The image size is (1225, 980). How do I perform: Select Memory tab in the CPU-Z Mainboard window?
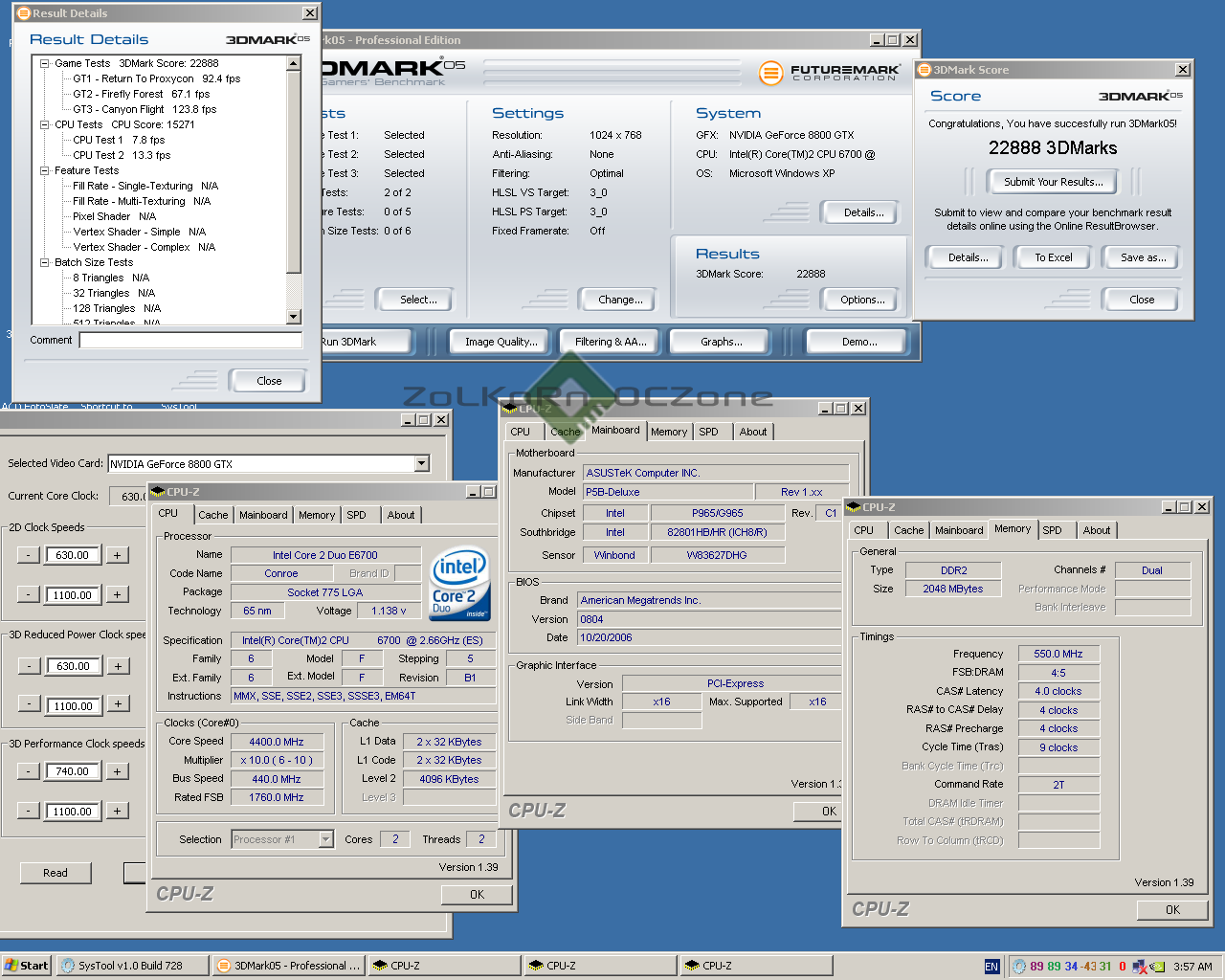pyautogui.click(x=669, y=432)
